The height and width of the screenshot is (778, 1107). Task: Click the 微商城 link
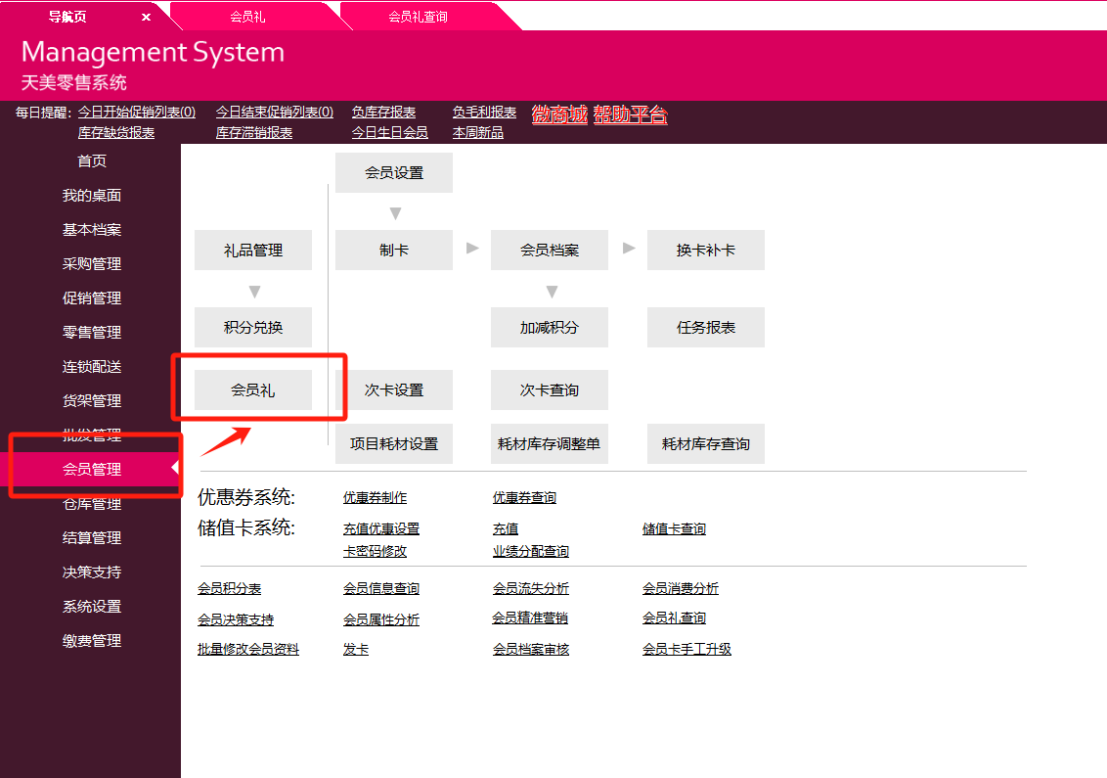click(559, 114)
